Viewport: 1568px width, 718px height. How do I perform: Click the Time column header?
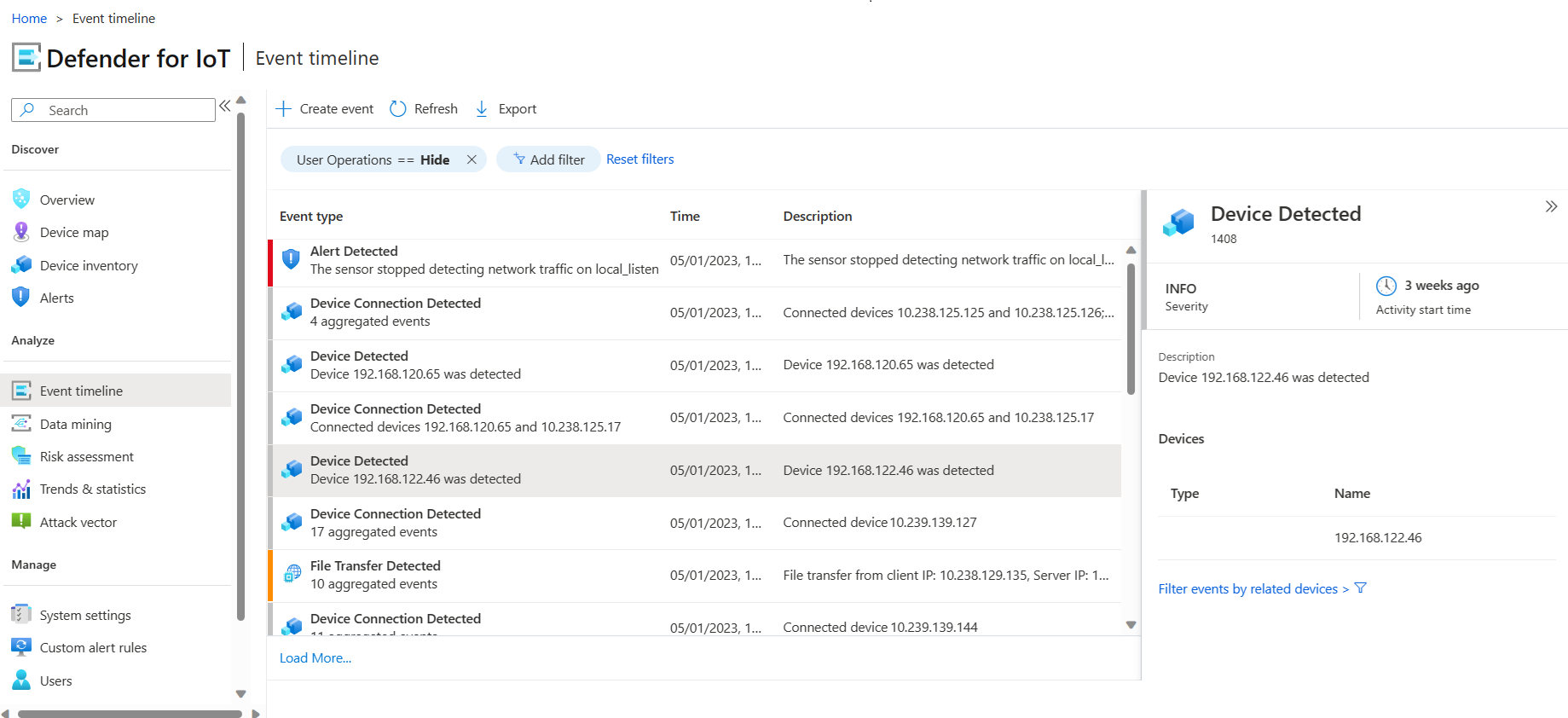pyautogui.click(x=685, y=217)
